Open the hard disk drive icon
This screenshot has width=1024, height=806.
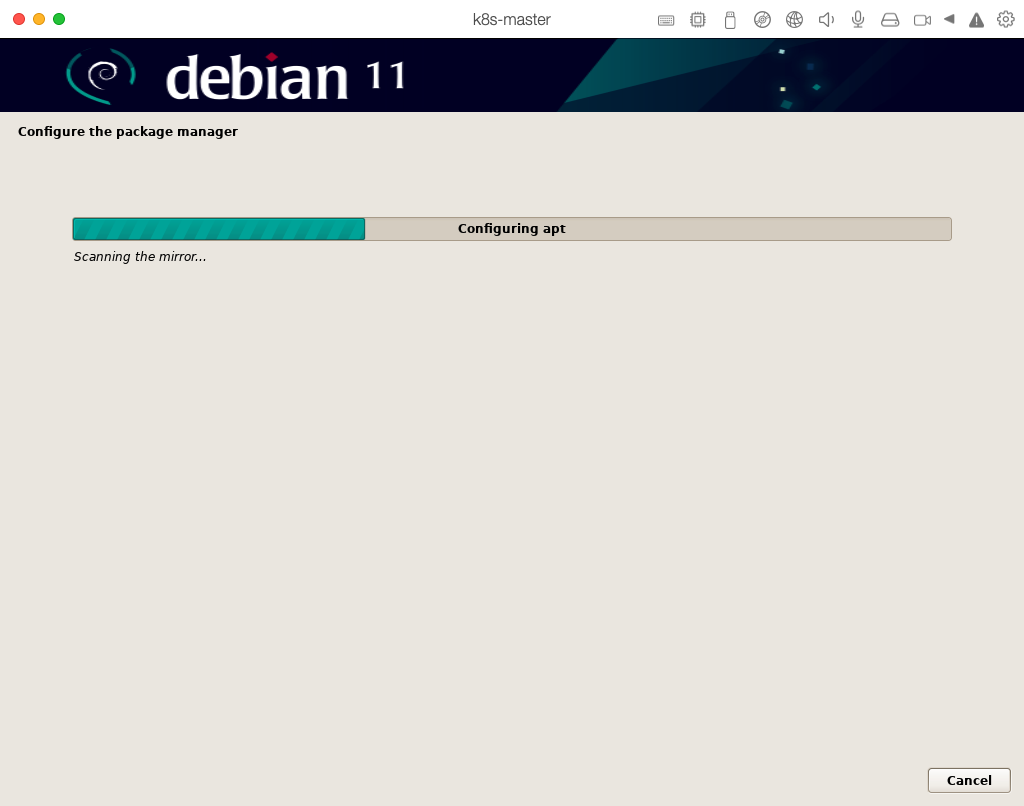tap(890, 20)
